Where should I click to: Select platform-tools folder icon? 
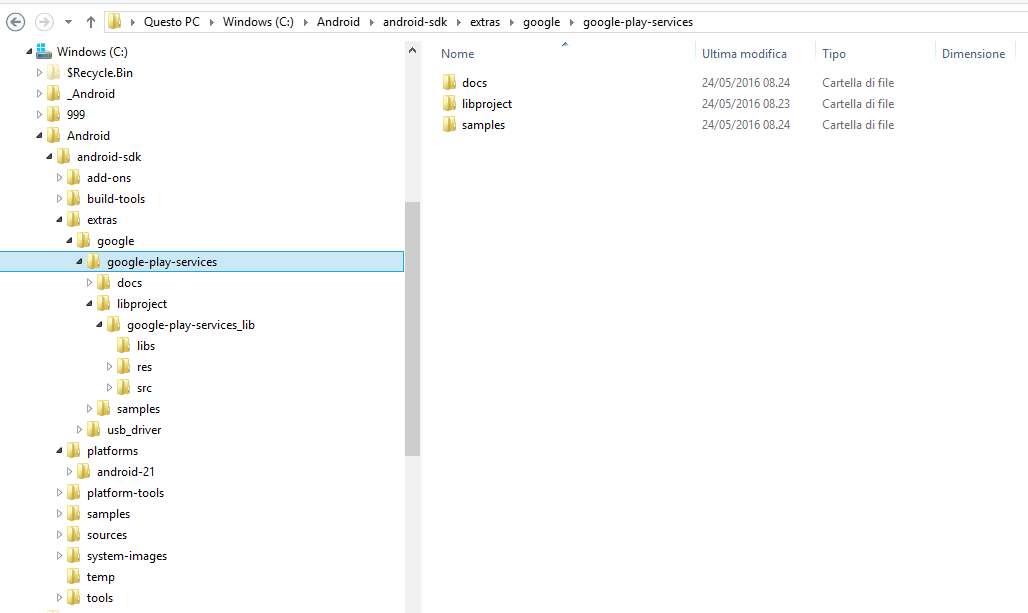point(74,492)
